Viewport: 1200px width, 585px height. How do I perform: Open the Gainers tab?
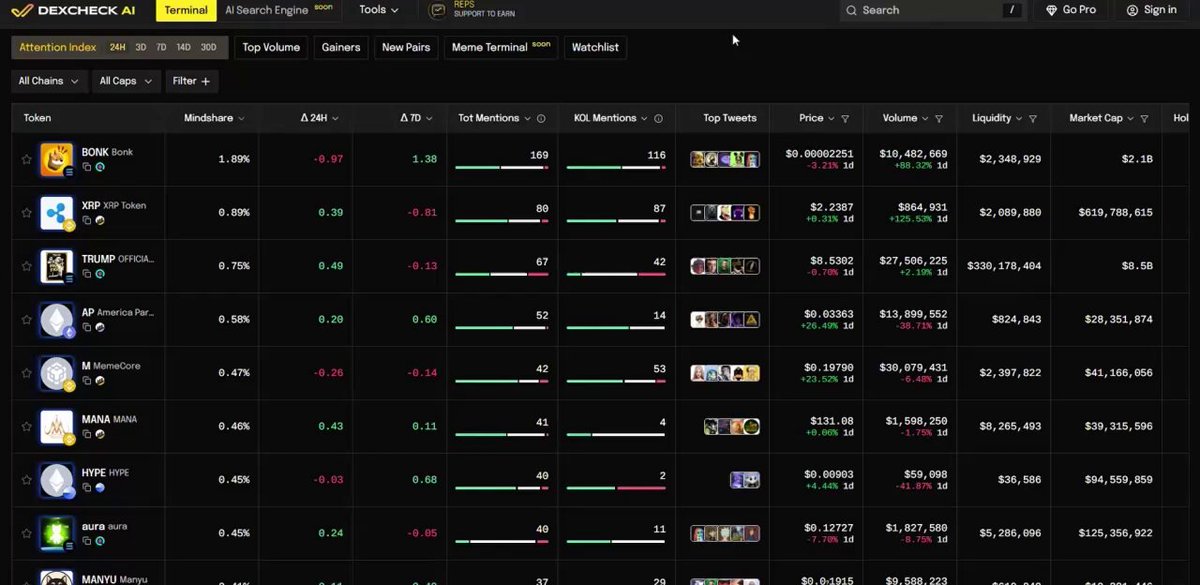point(340,47)
